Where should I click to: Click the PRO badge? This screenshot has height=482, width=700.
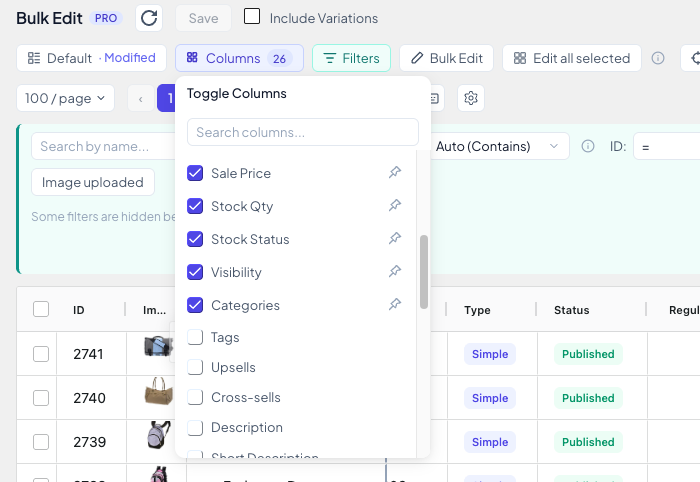106,18
